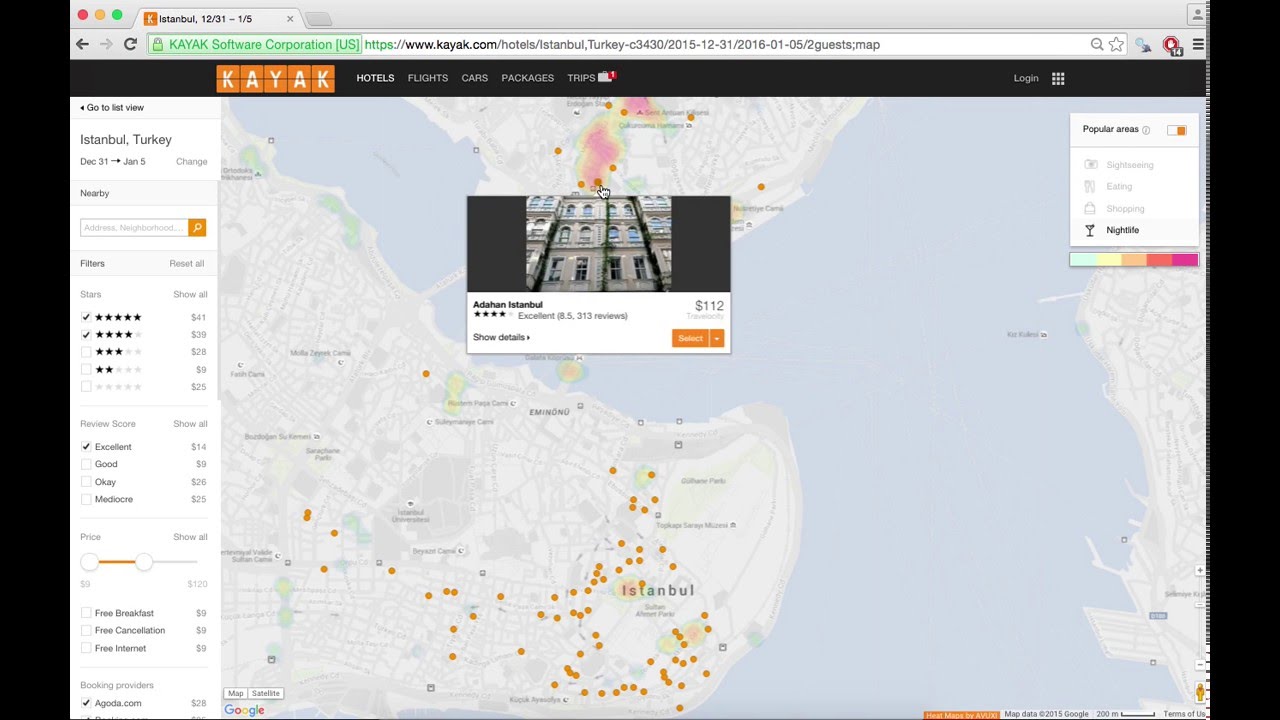Open the Chrome hamburger menu
Image resolution: width=1280 pixels, height=720 pixels.
click(1198, 44)
